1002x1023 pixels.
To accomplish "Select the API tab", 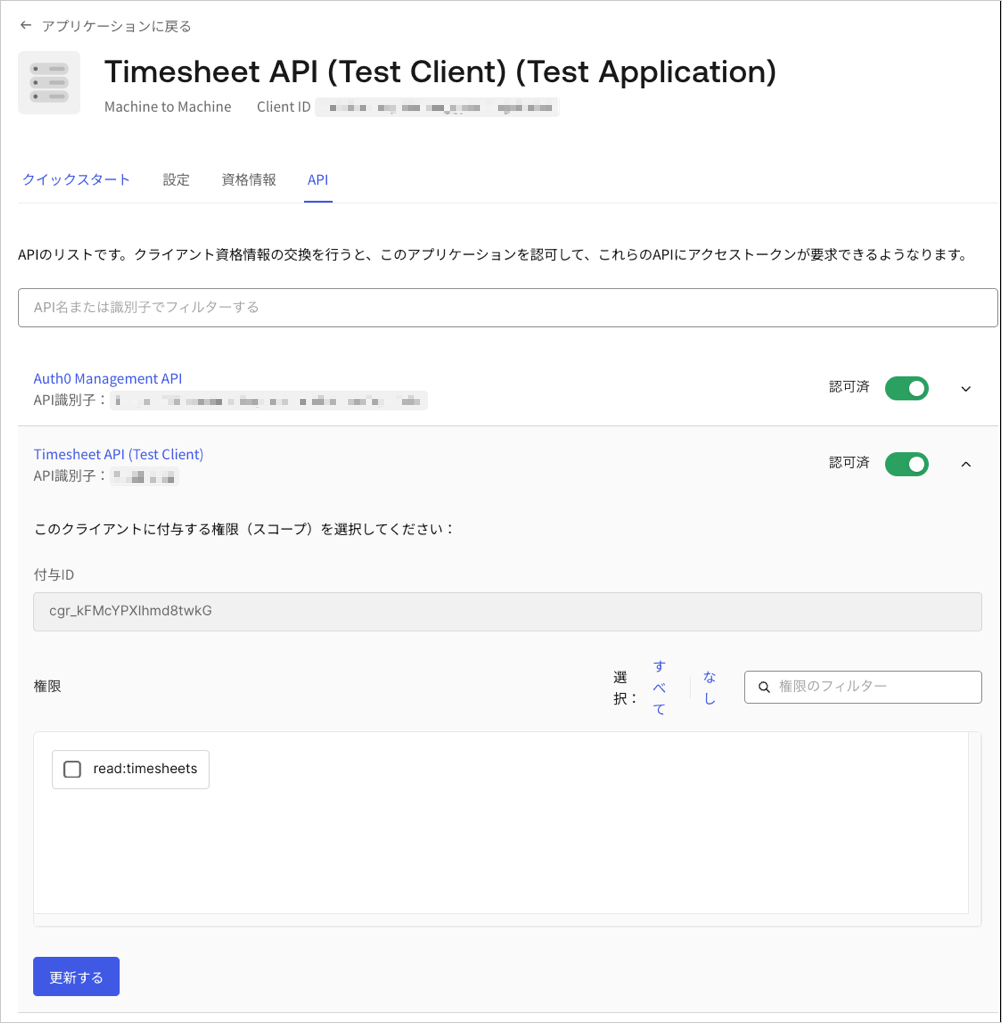I will pos(318,179).
